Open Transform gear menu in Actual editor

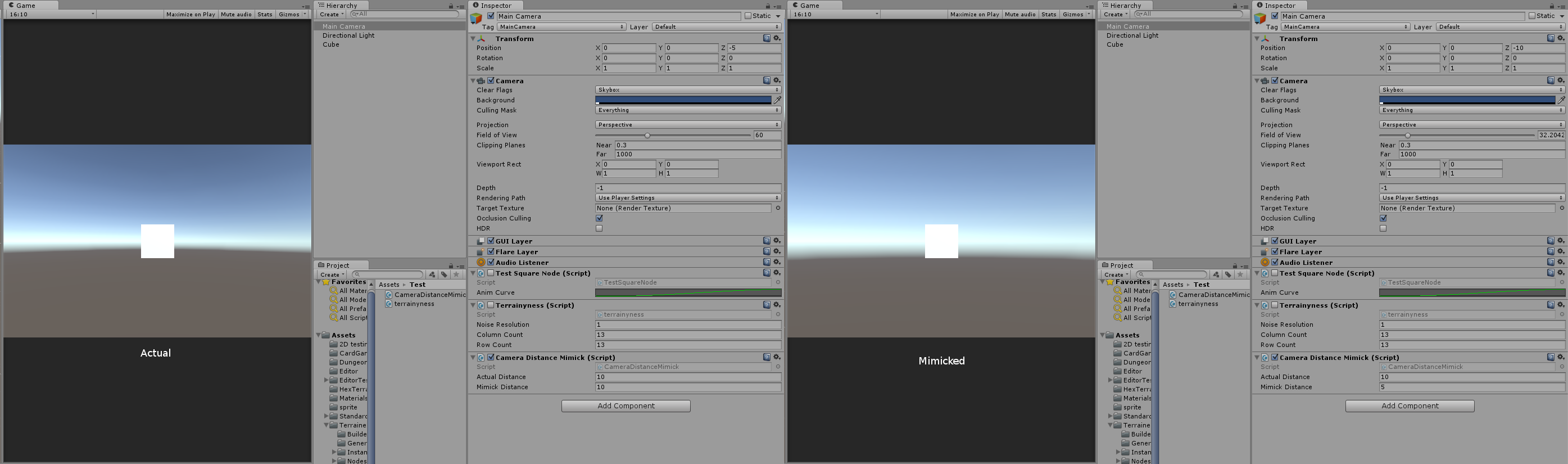click(x=777, y=38)
